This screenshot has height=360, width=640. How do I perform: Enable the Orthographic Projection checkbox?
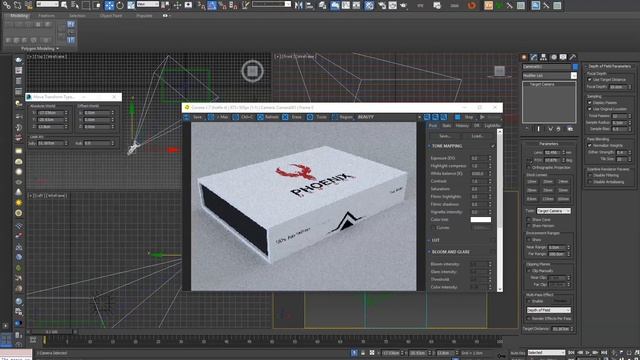(529, 167)
